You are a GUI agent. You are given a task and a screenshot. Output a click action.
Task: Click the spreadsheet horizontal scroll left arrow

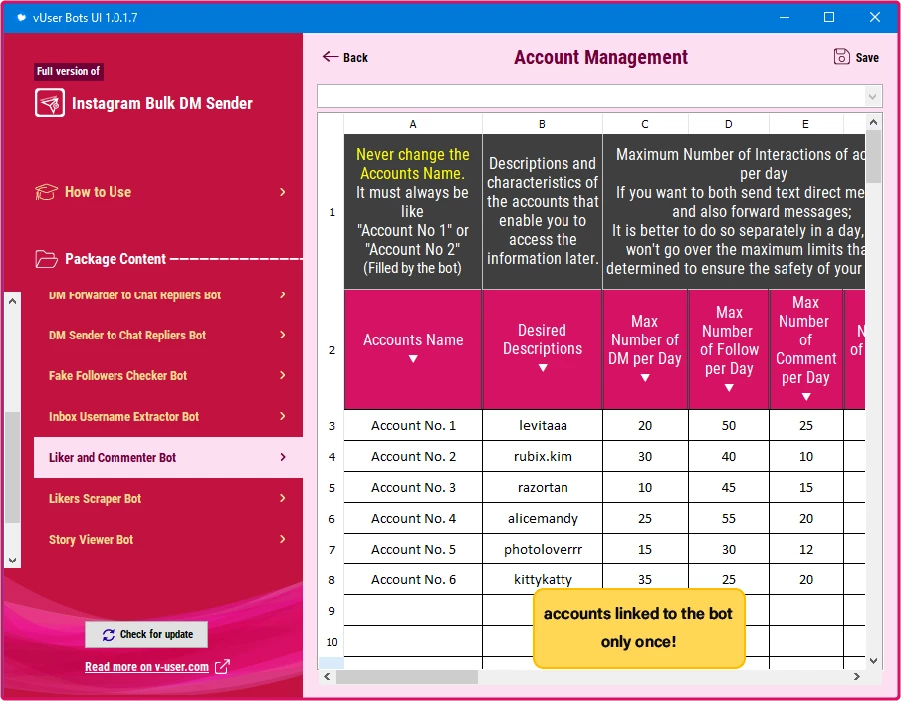(x=327, y=676)
